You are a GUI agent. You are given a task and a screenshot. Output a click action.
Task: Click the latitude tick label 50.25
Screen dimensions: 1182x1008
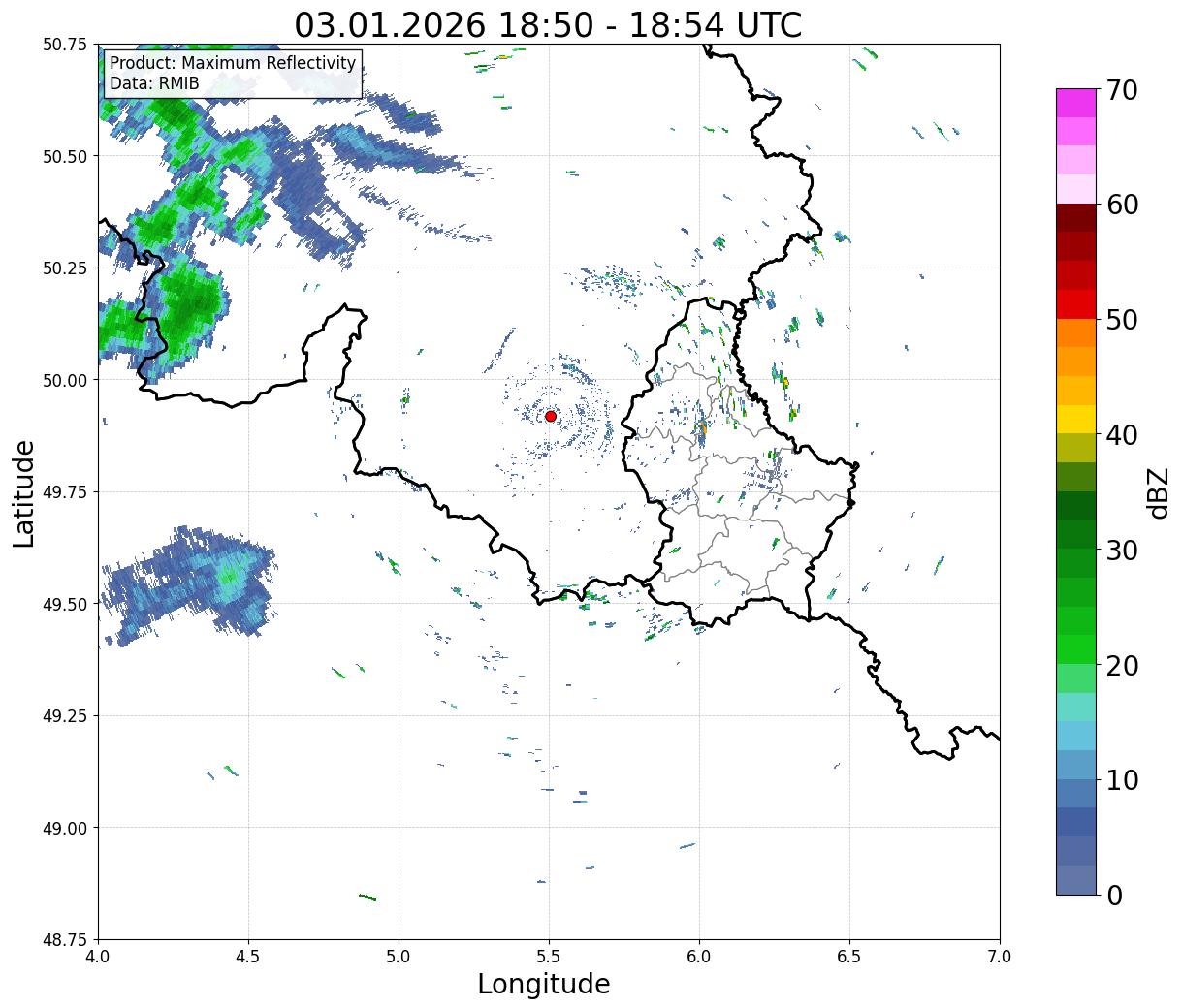[65, 268]
